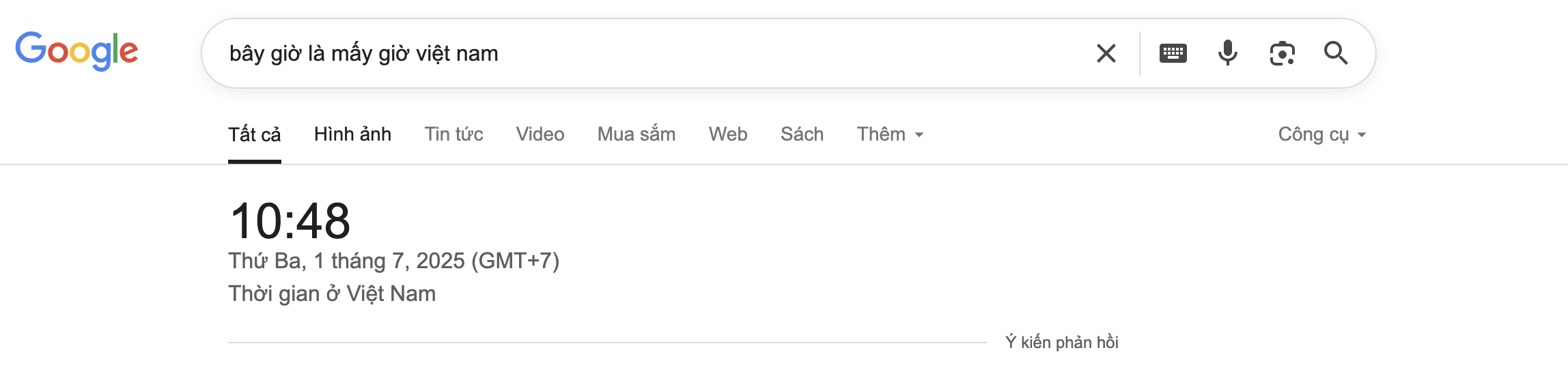Switch to the Tin tức tab

[x=453, y=134]
